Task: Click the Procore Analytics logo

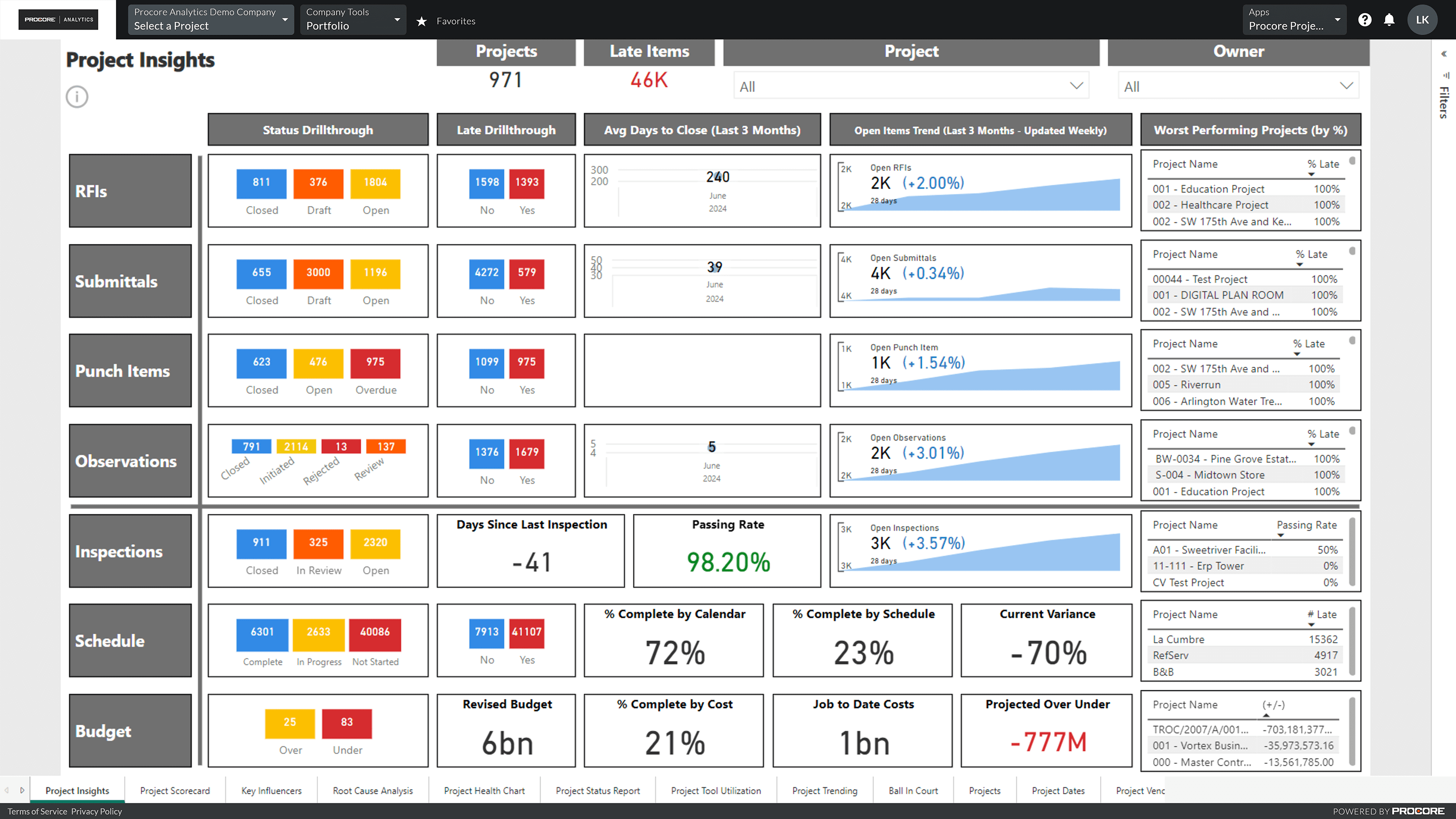Action: pos(58,19)
